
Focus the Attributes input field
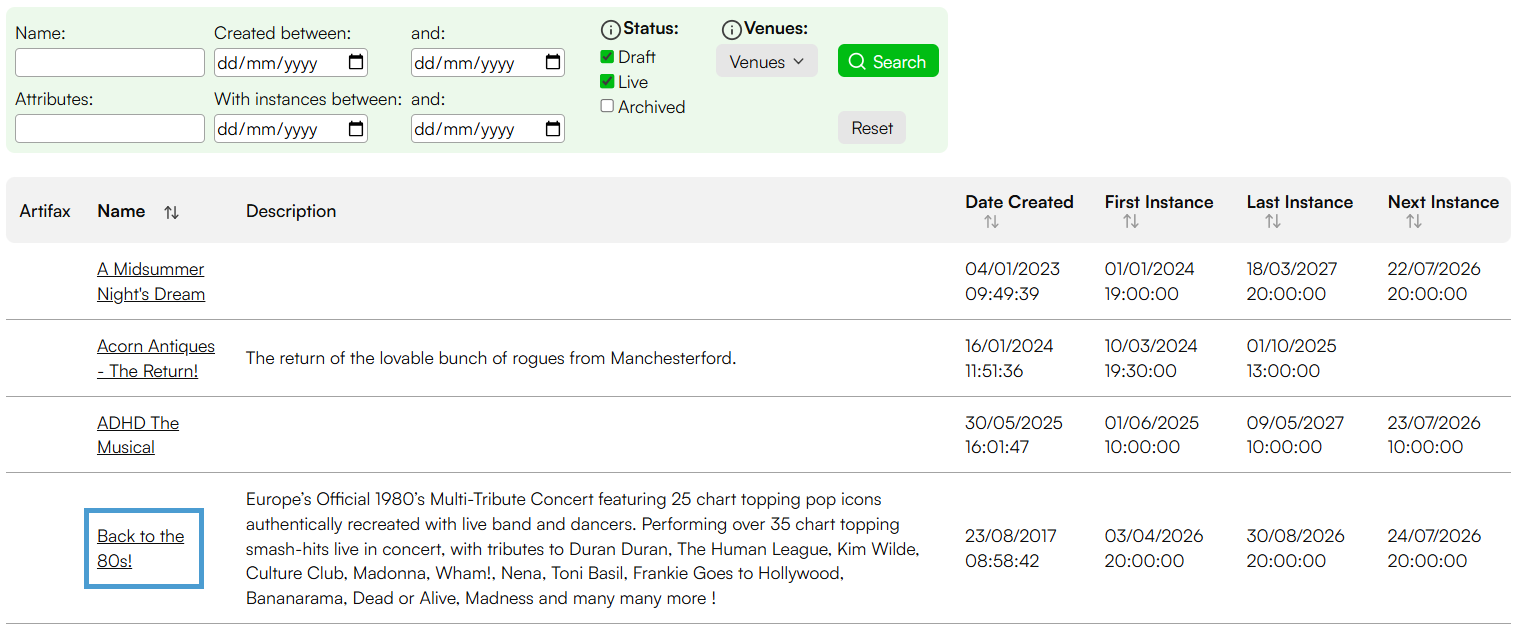click(110, 129)
